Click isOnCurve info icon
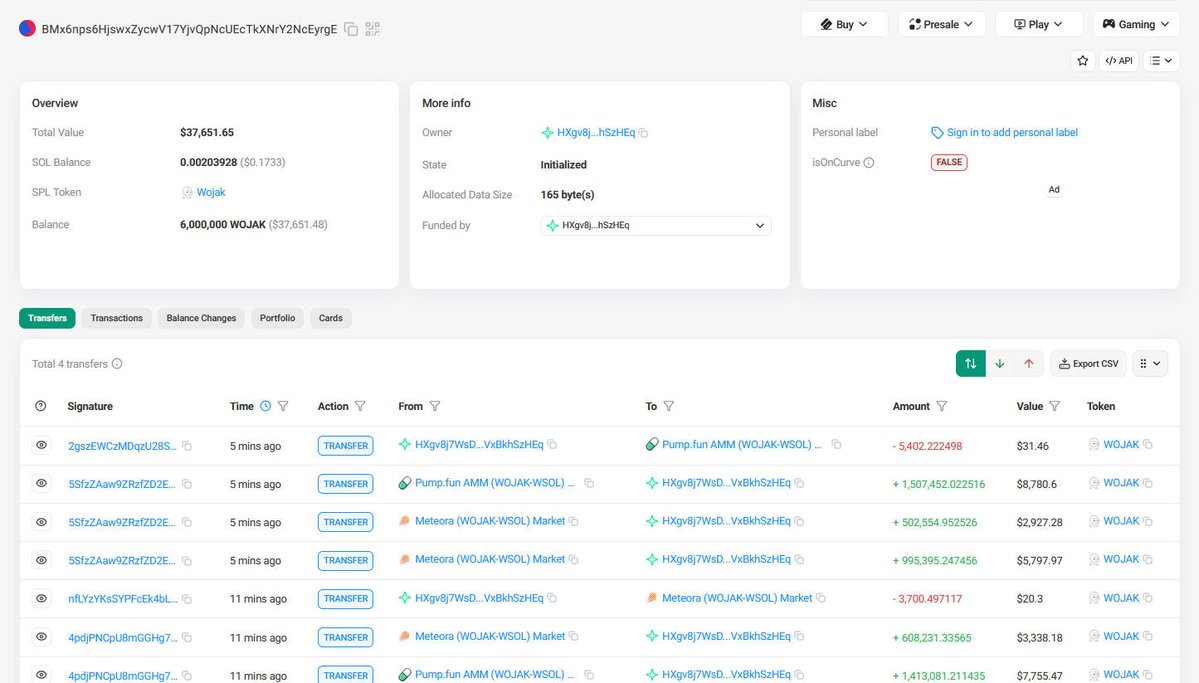 (x=869, y=163)
